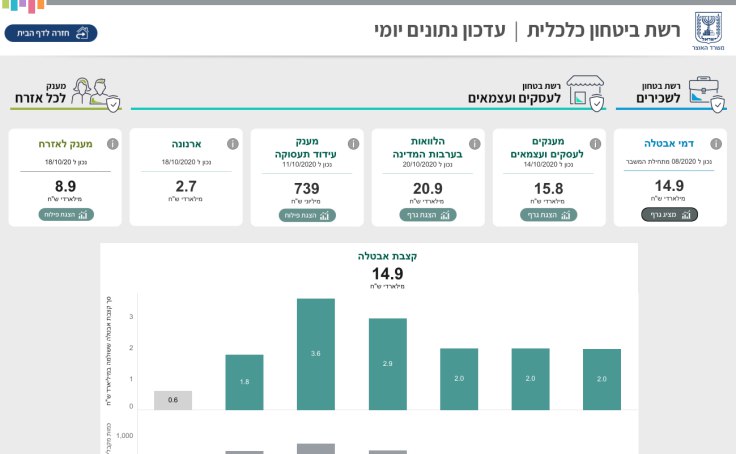Click the 14.9 value on דמי אבטלה card
Screen dimensions: 736x454
coord(669,185)
